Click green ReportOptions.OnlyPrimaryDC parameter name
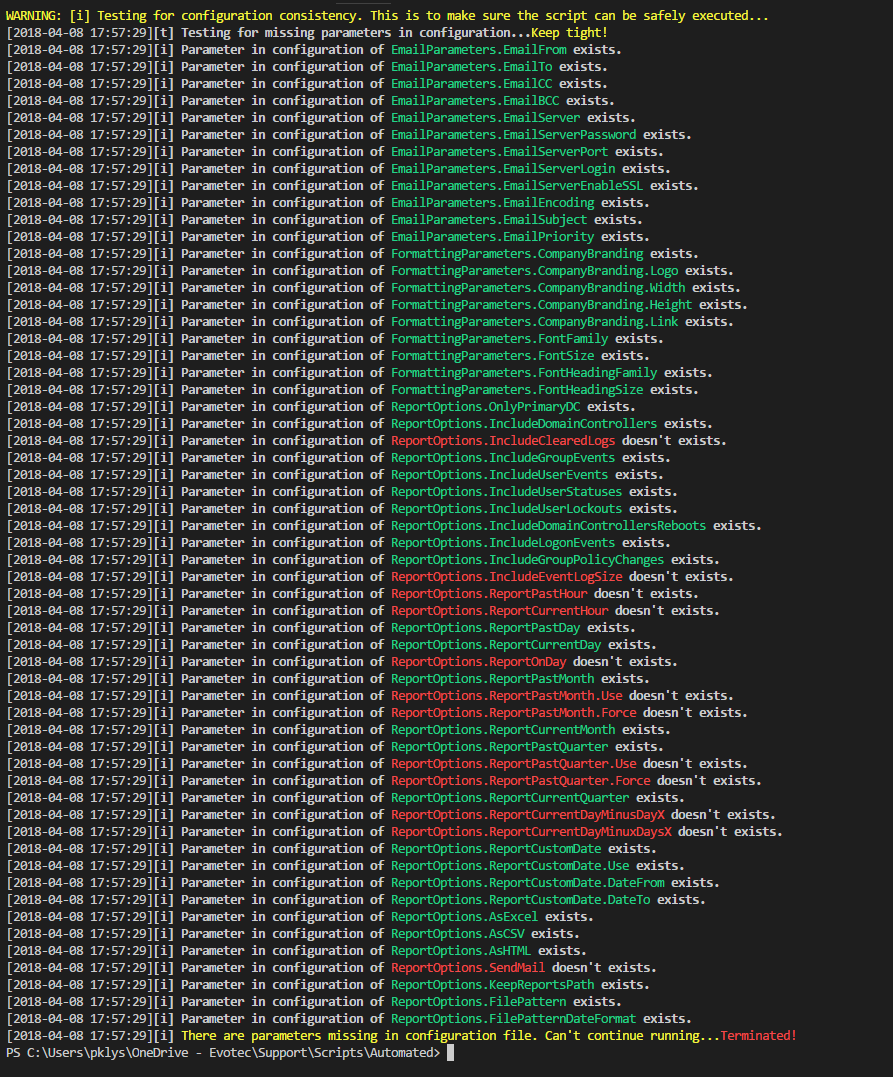 coord(485,406)
